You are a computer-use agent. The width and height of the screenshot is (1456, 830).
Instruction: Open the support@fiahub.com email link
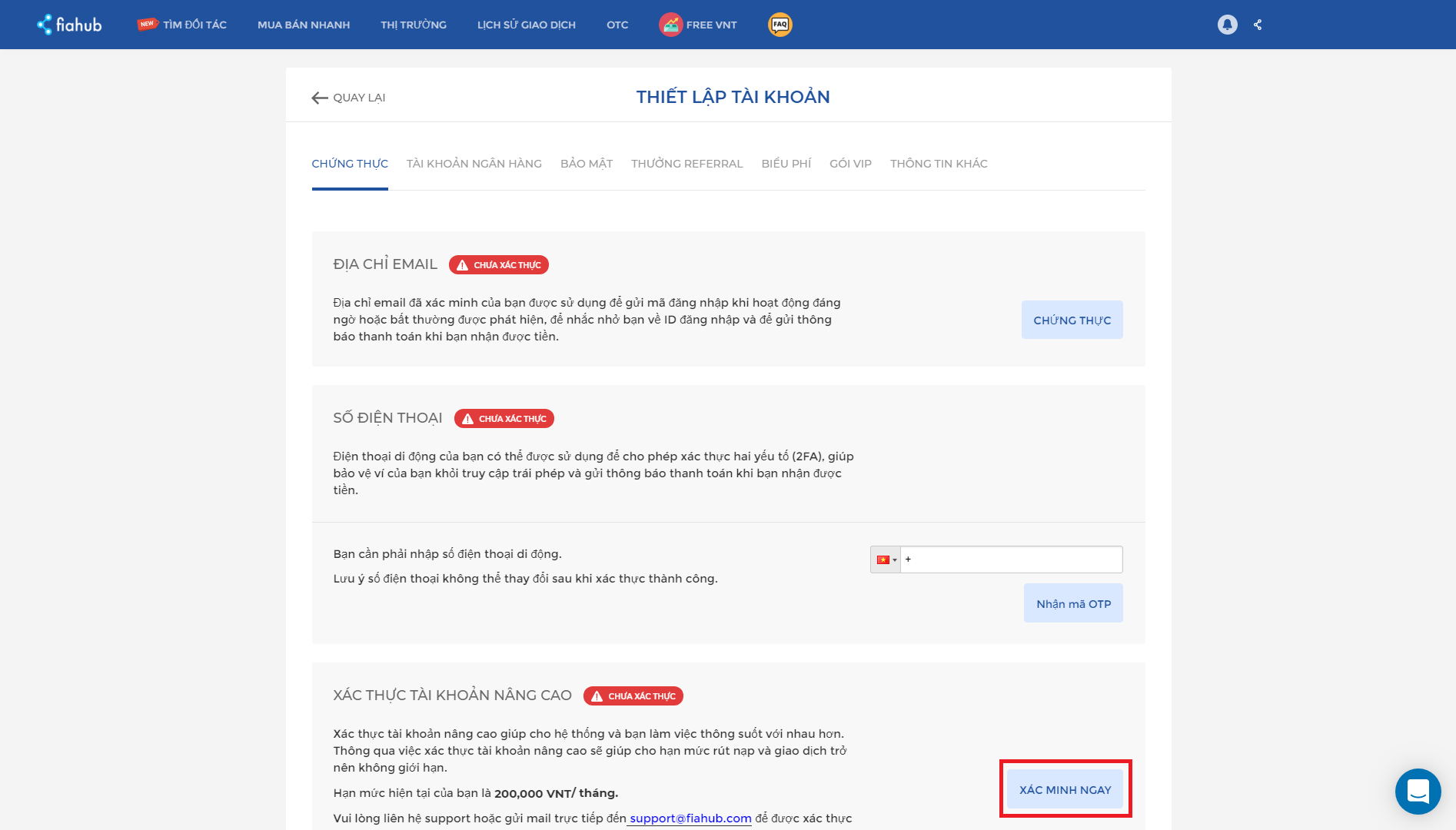click(x=690, y=818)
